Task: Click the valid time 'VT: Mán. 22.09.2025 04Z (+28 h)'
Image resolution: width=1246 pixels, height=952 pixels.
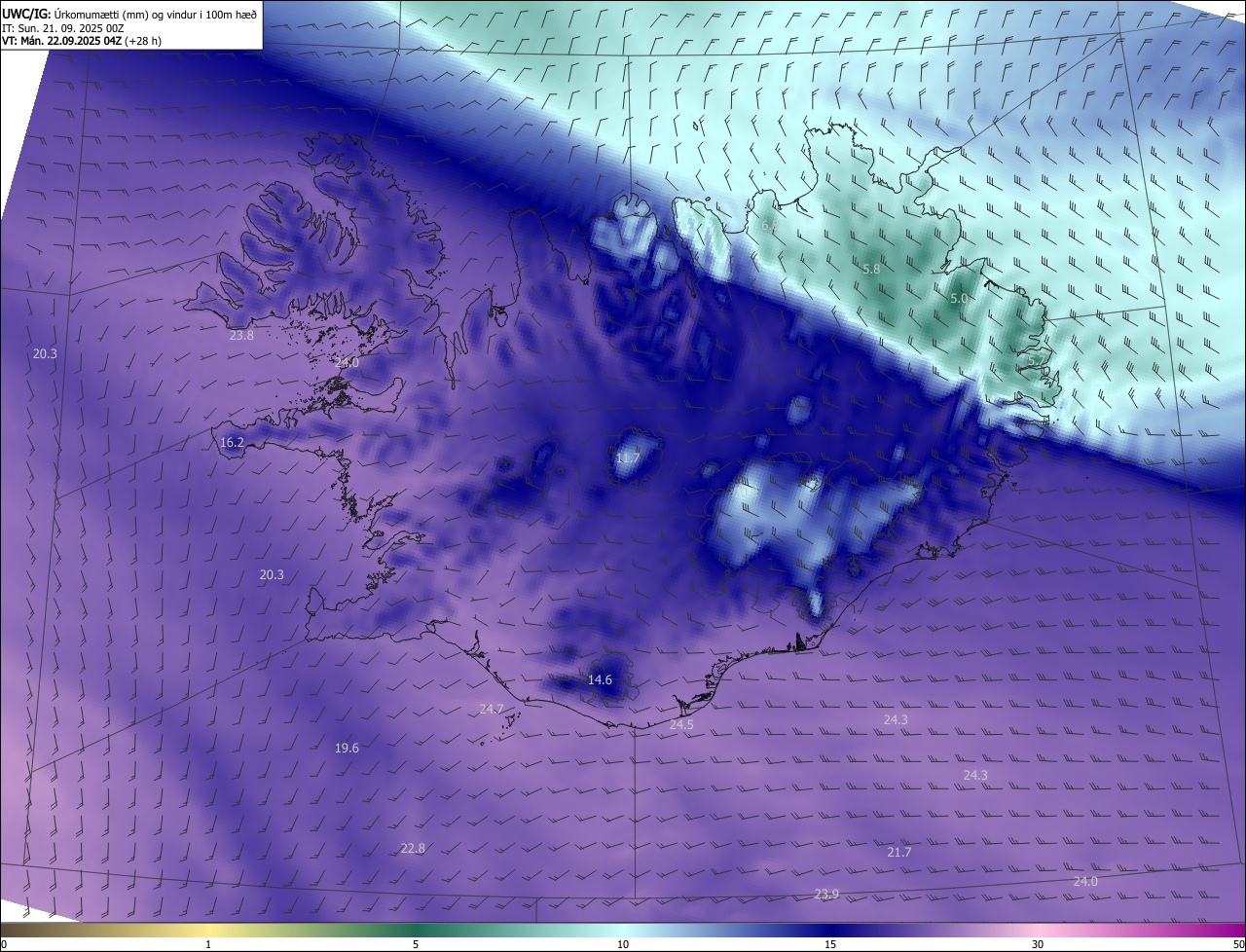Action: (x=82, y=41)
